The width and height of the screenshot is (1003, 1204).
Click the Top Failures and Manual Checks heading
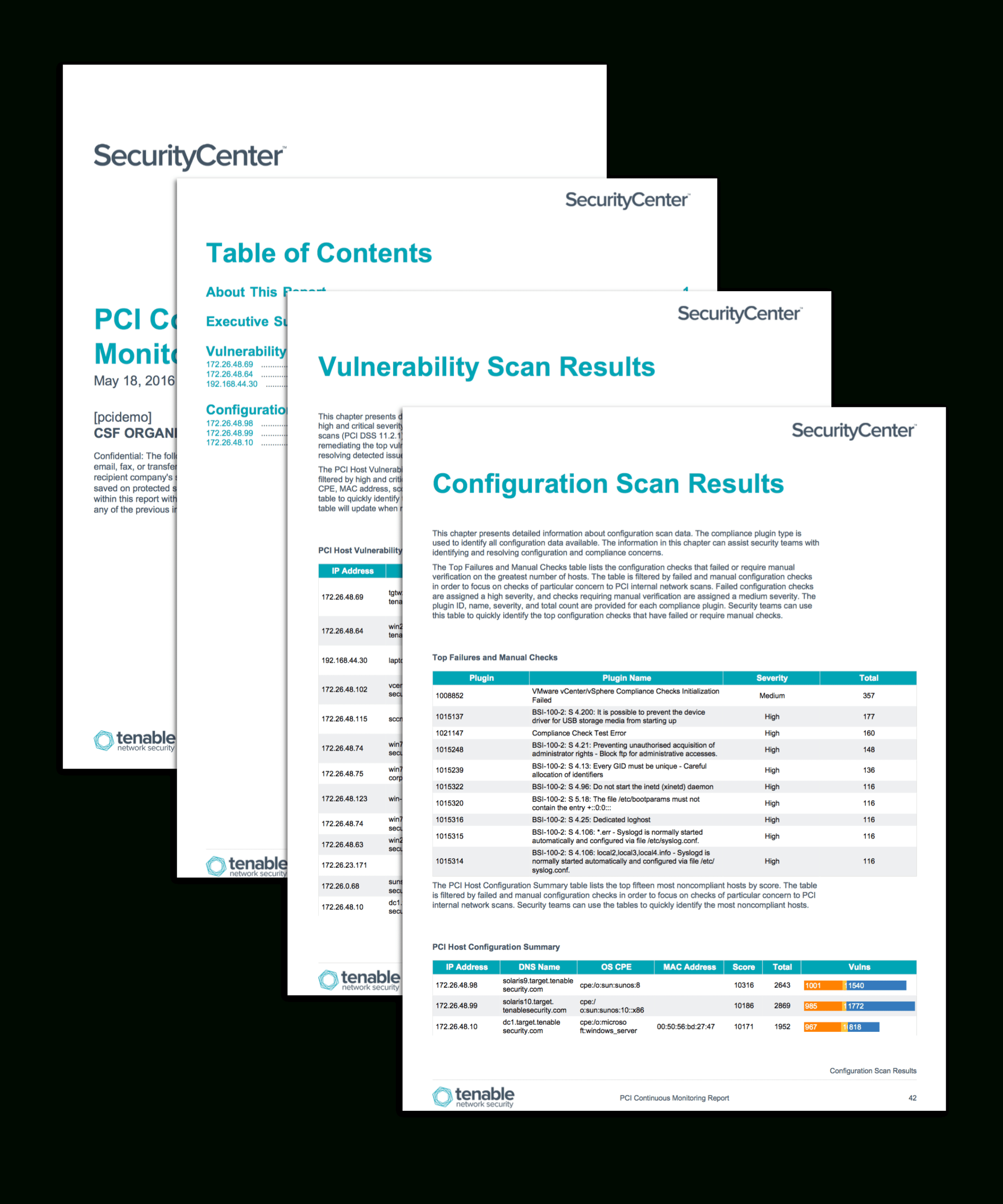click(x=495, y=657)
